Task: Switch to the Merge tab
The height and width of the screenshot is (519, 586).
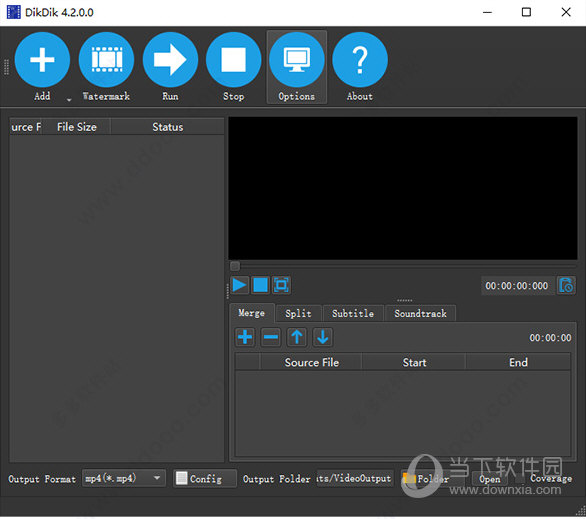Action: coord(252,313)
